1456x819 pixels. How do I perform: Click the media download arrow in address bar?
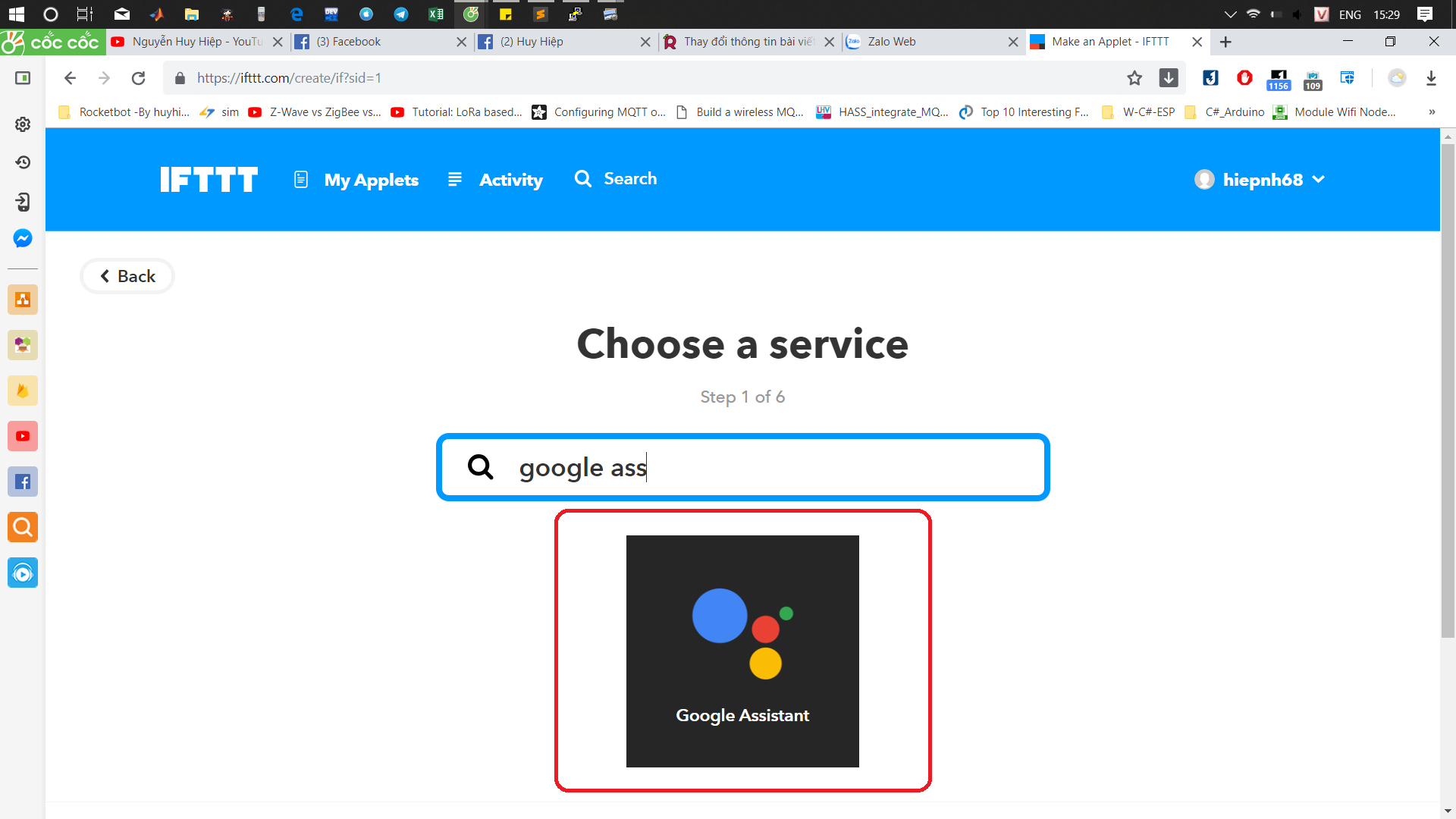tap(1169, 77)
